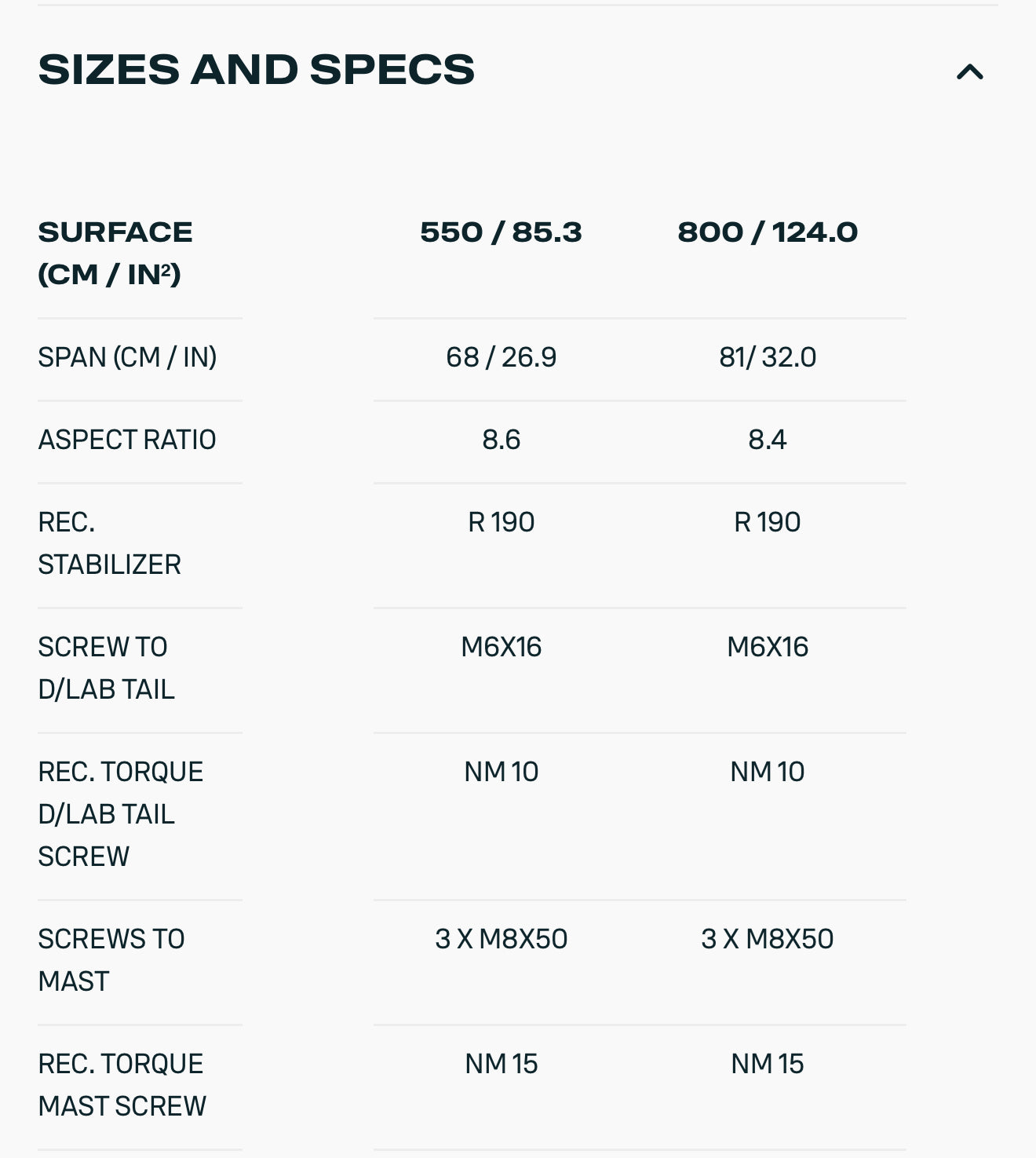This screenshot has height=1158, width=1036.
Task: Click the Screw to D/LAB Tail label
Action: [106, 668]
